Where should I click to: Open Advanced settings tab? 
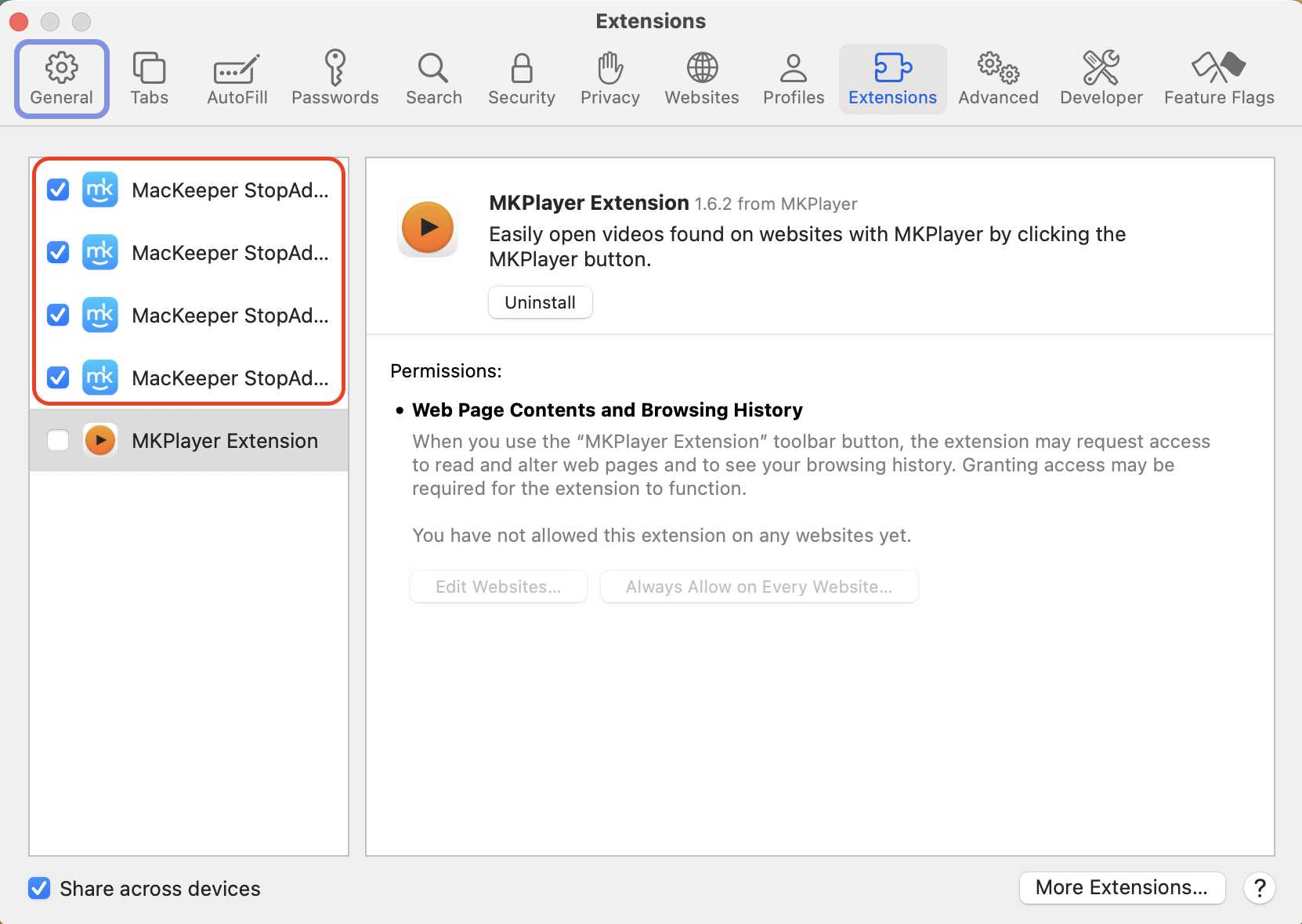999,79
